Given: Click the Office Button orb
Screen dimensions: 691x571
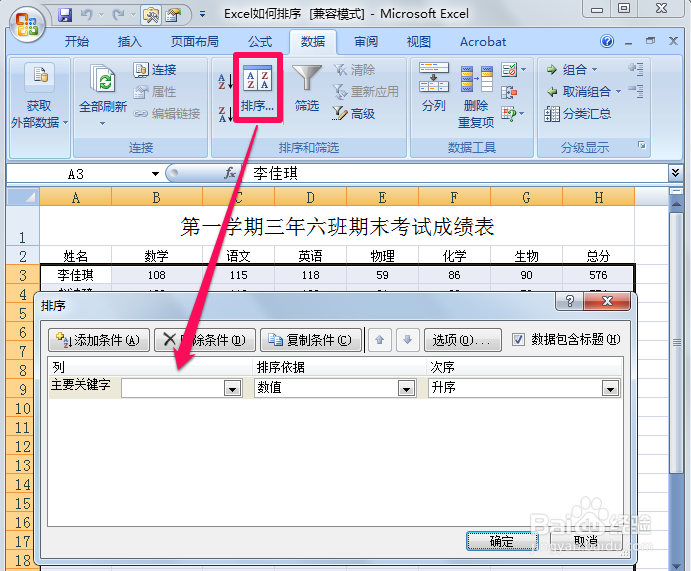Looking at the screenshot, I should (x=27, y=24).
